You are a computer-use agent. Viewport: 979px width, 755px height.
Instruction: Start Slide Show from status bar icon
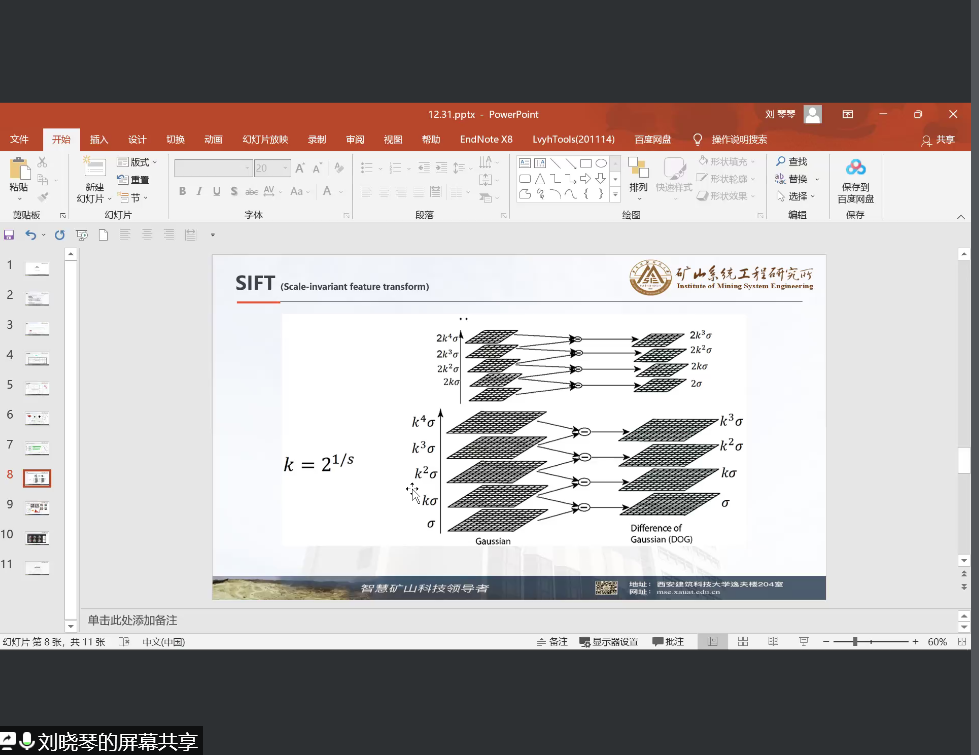click(804, 641)
